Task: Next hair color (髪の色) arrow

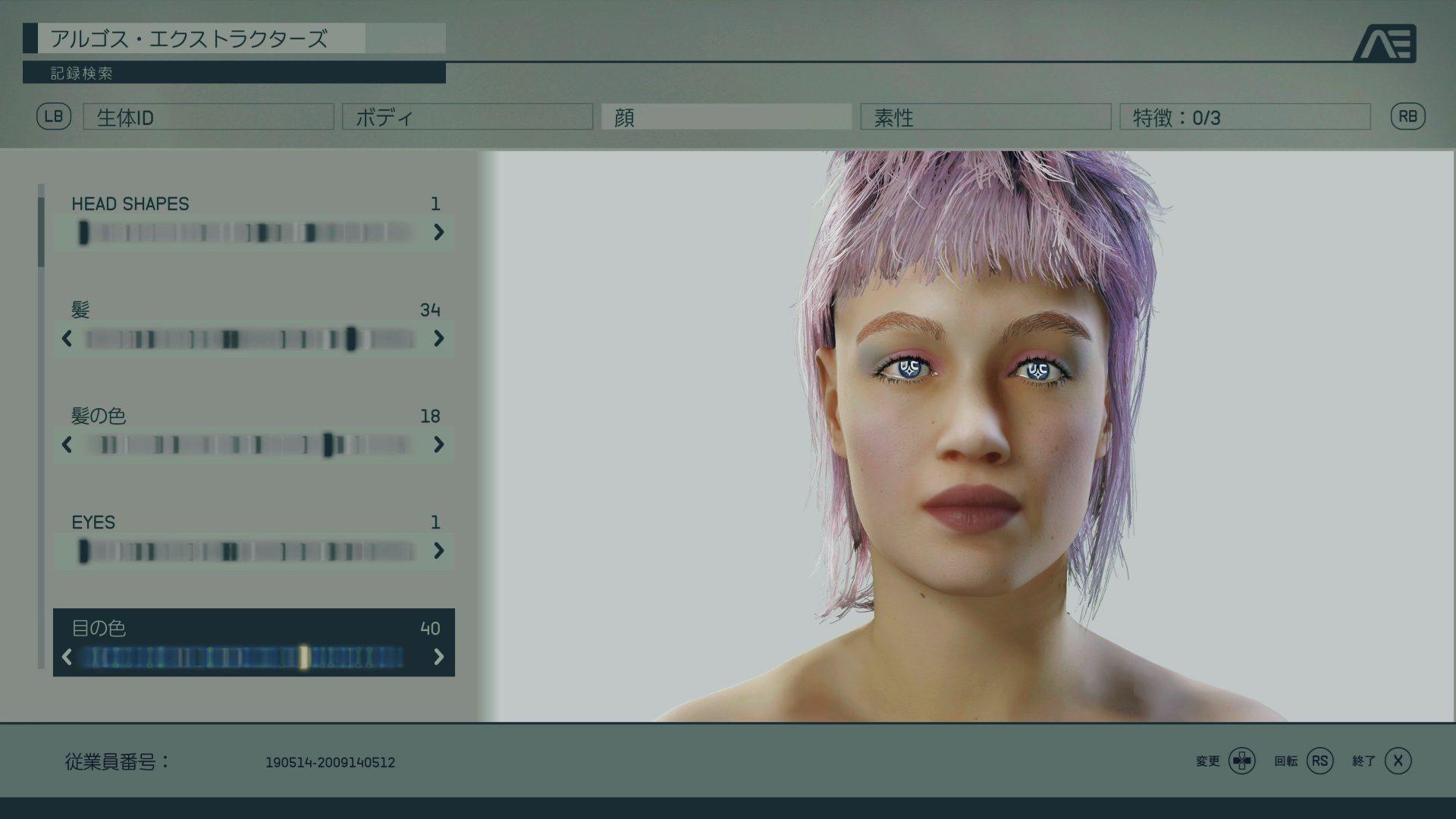Action: (438, 444)
